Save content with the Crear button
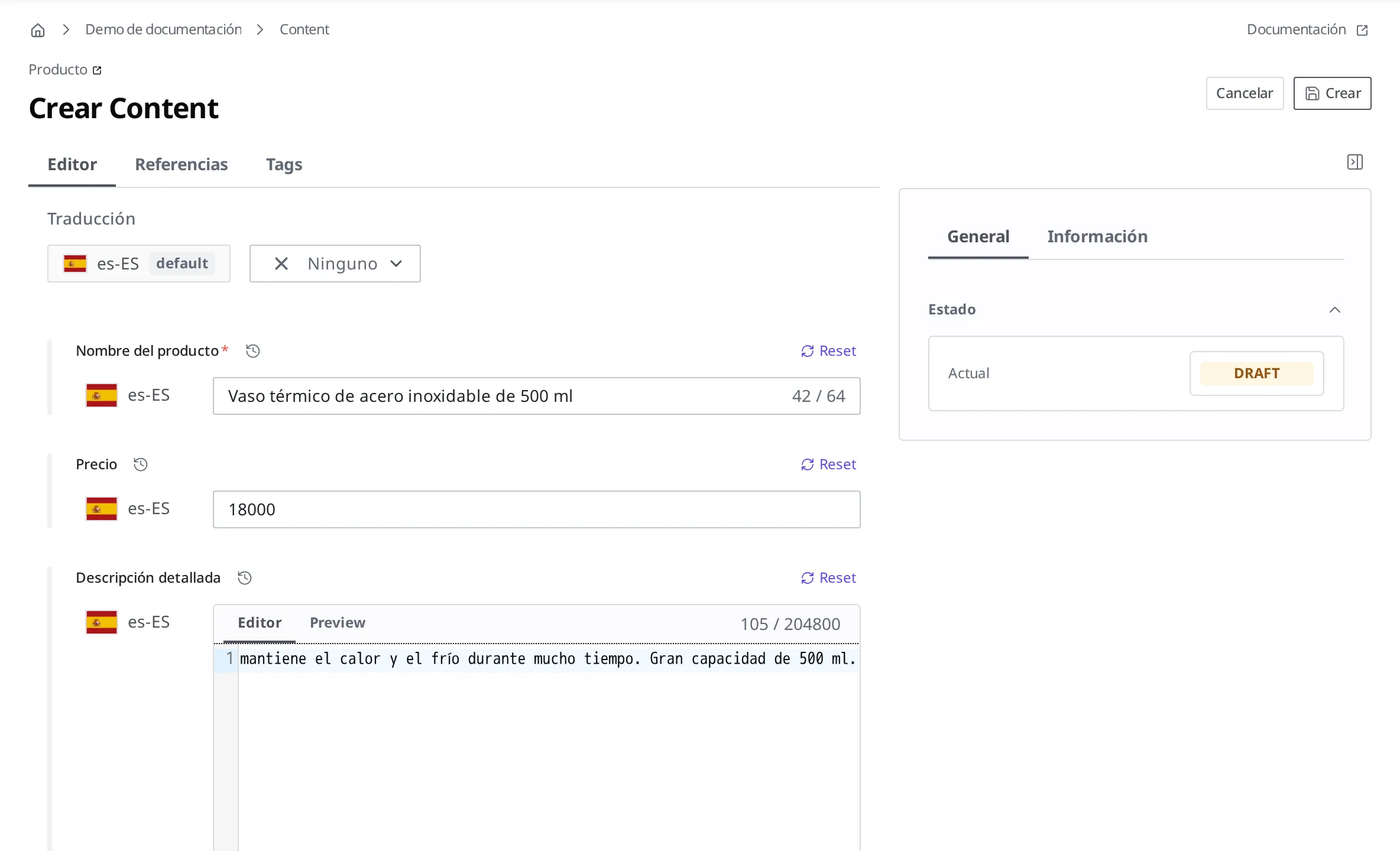The image size is (1400, 851). (1332, 93)
